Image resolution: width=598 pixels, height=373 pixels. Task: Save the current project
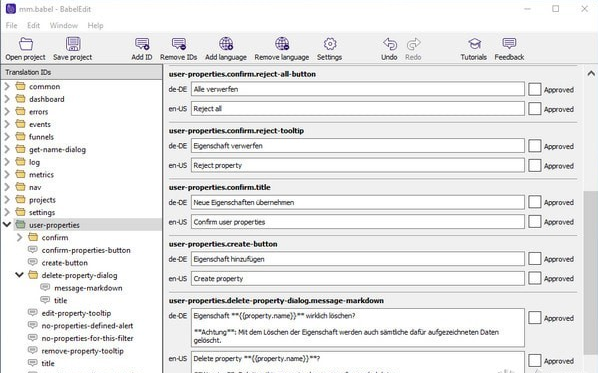(72, 49)
